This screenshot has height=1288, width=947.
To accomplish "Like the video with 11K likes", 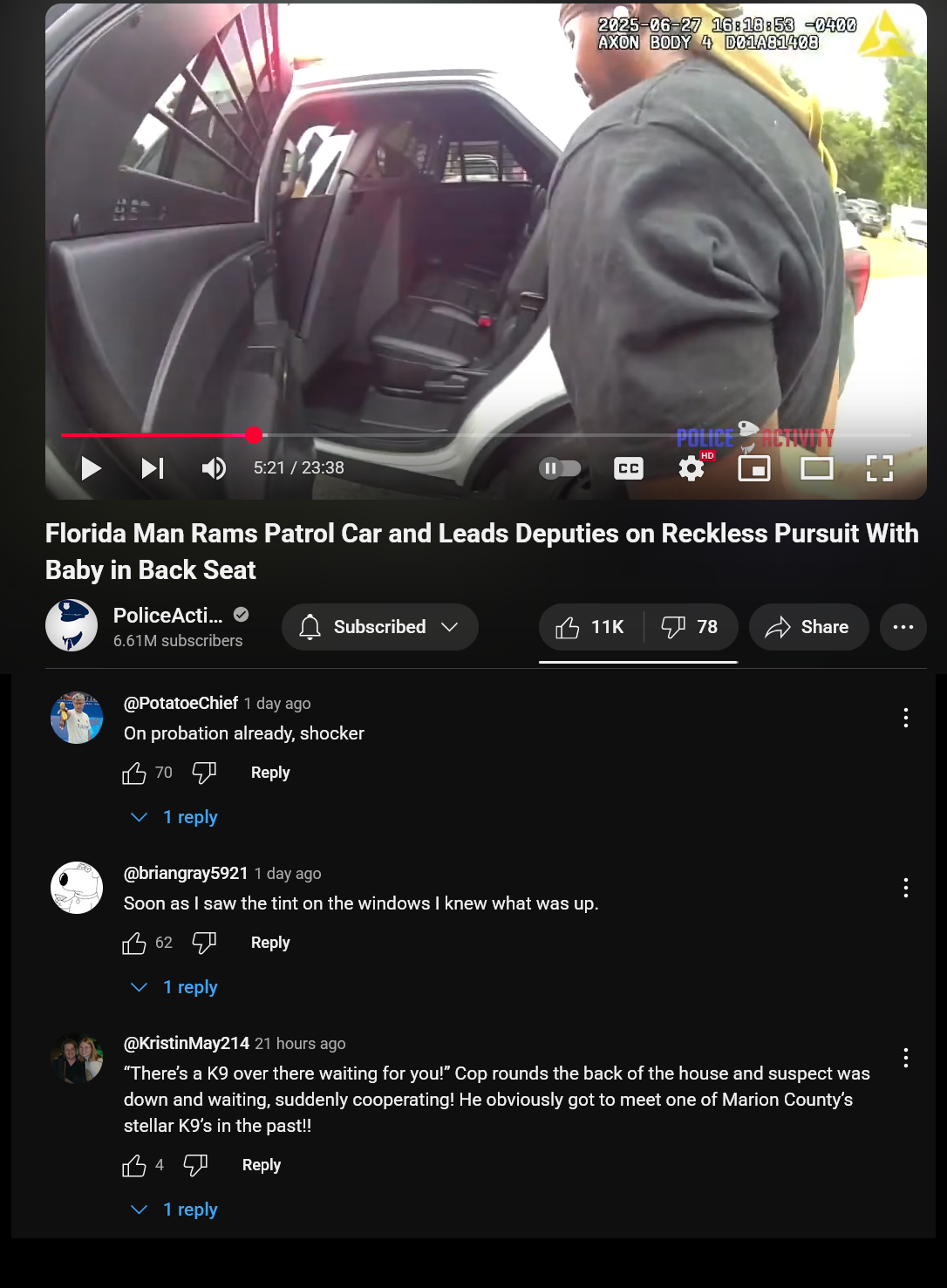I will (x=591, y=627).
